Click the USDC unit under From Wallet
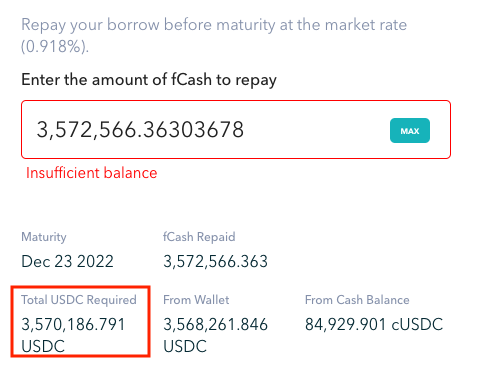481x371 pixels. pyautogui.click(x=185, y=346)
